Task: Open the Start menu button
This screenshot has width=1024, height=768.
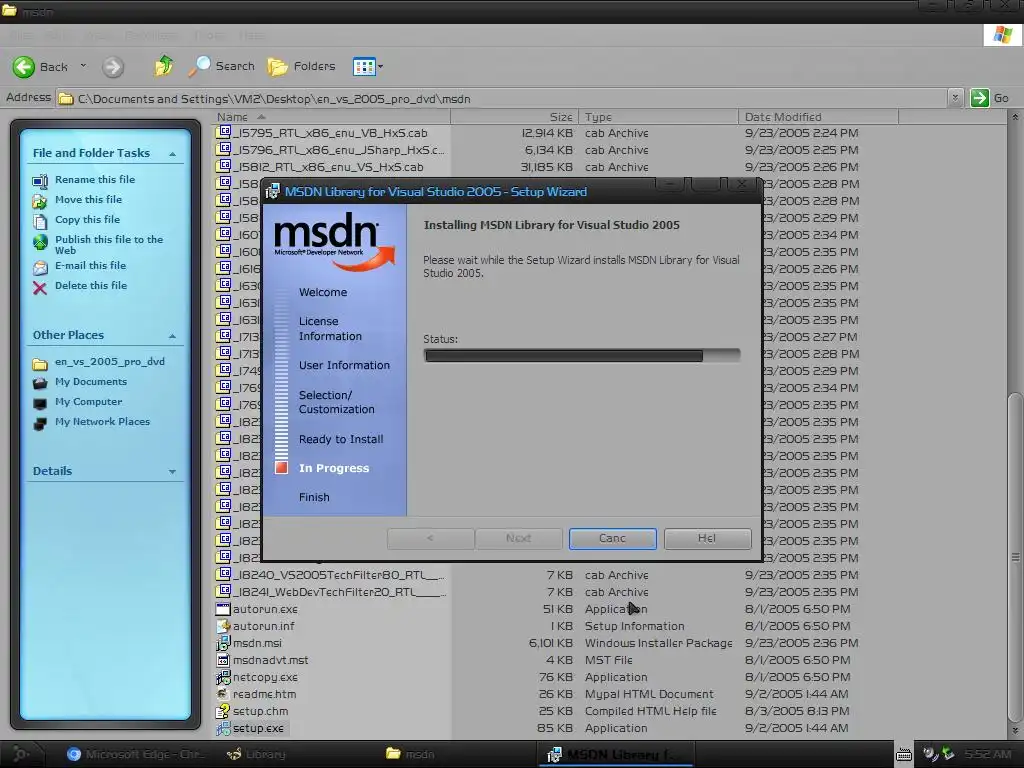Action: 20,754
